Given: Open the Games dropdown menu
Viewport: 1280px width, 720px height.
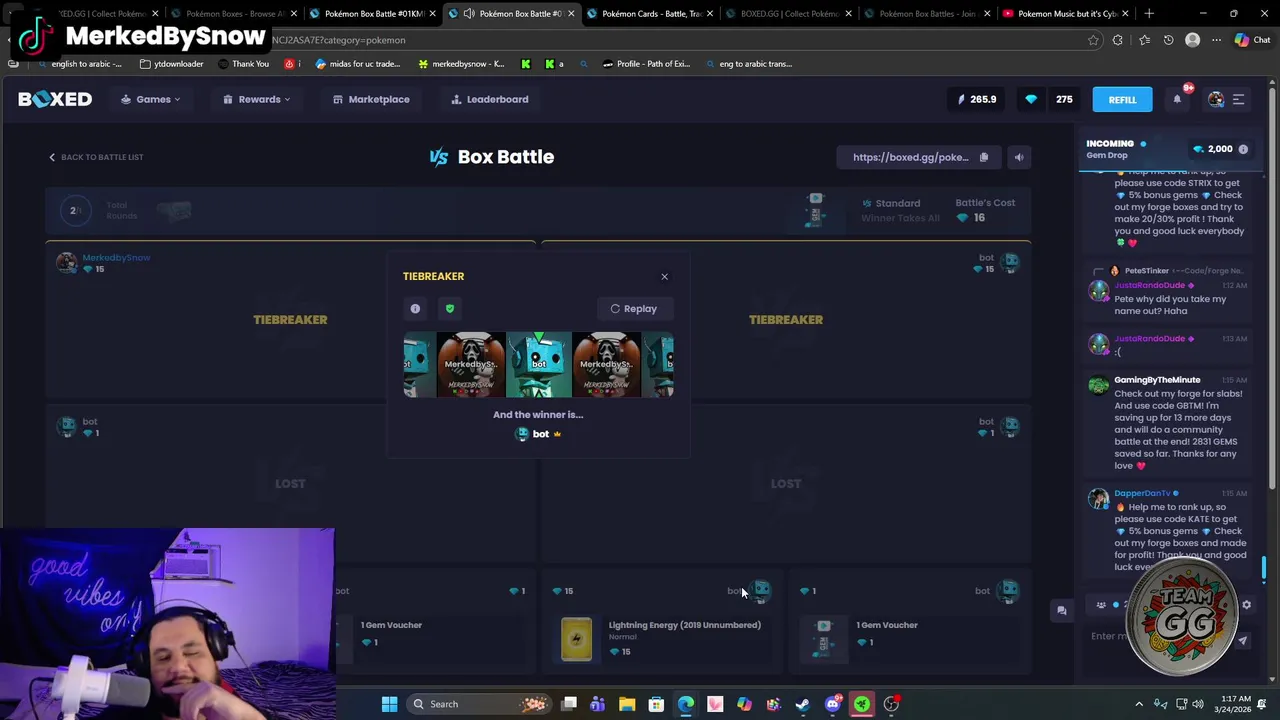Looking at the screenshot, I should tap(151, 99).
